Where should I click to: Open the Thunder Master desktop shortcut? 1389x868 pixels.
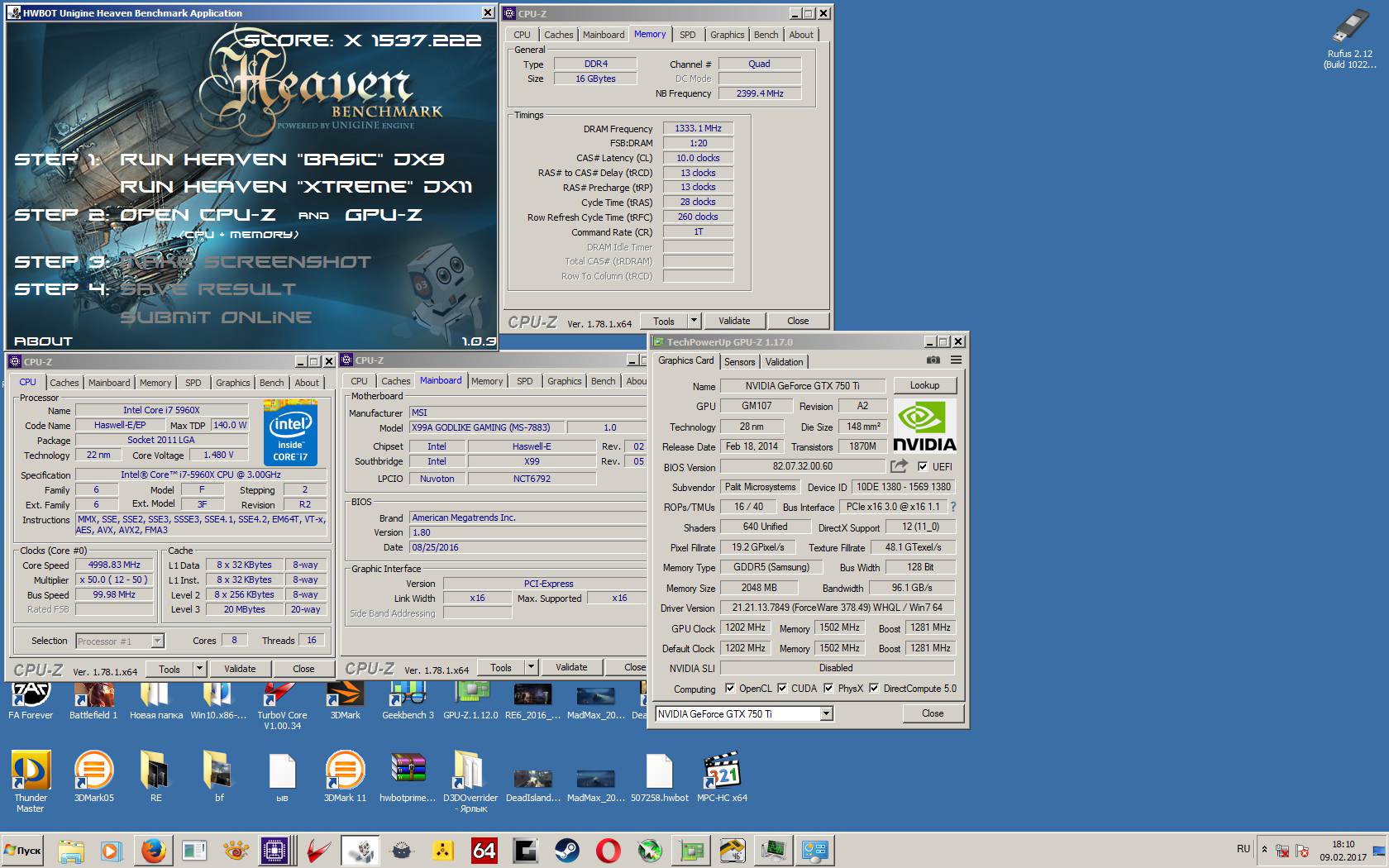31,781
